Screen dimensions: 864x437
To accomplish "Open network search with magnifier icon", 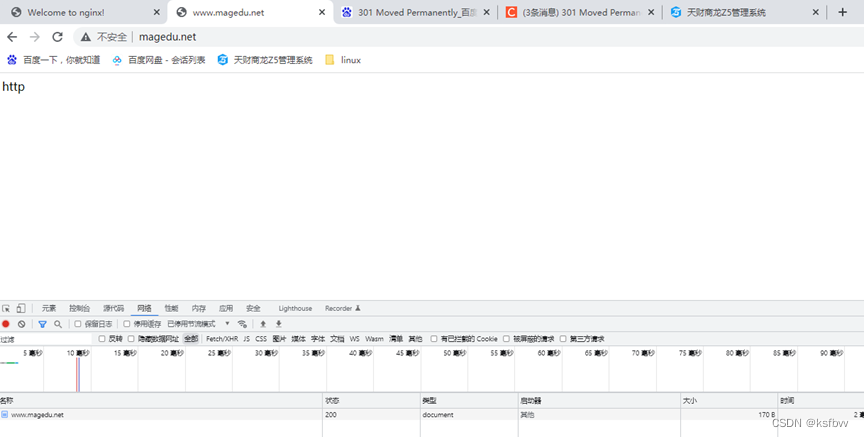I will (x=58, y=324).
